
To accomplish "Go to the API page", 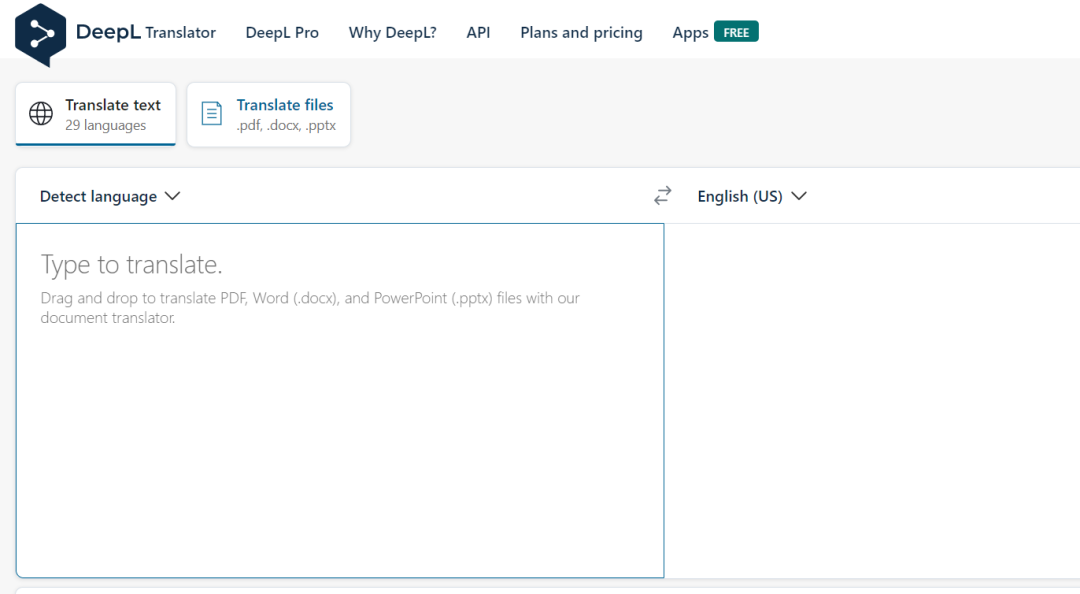I will tap(478, 32).
